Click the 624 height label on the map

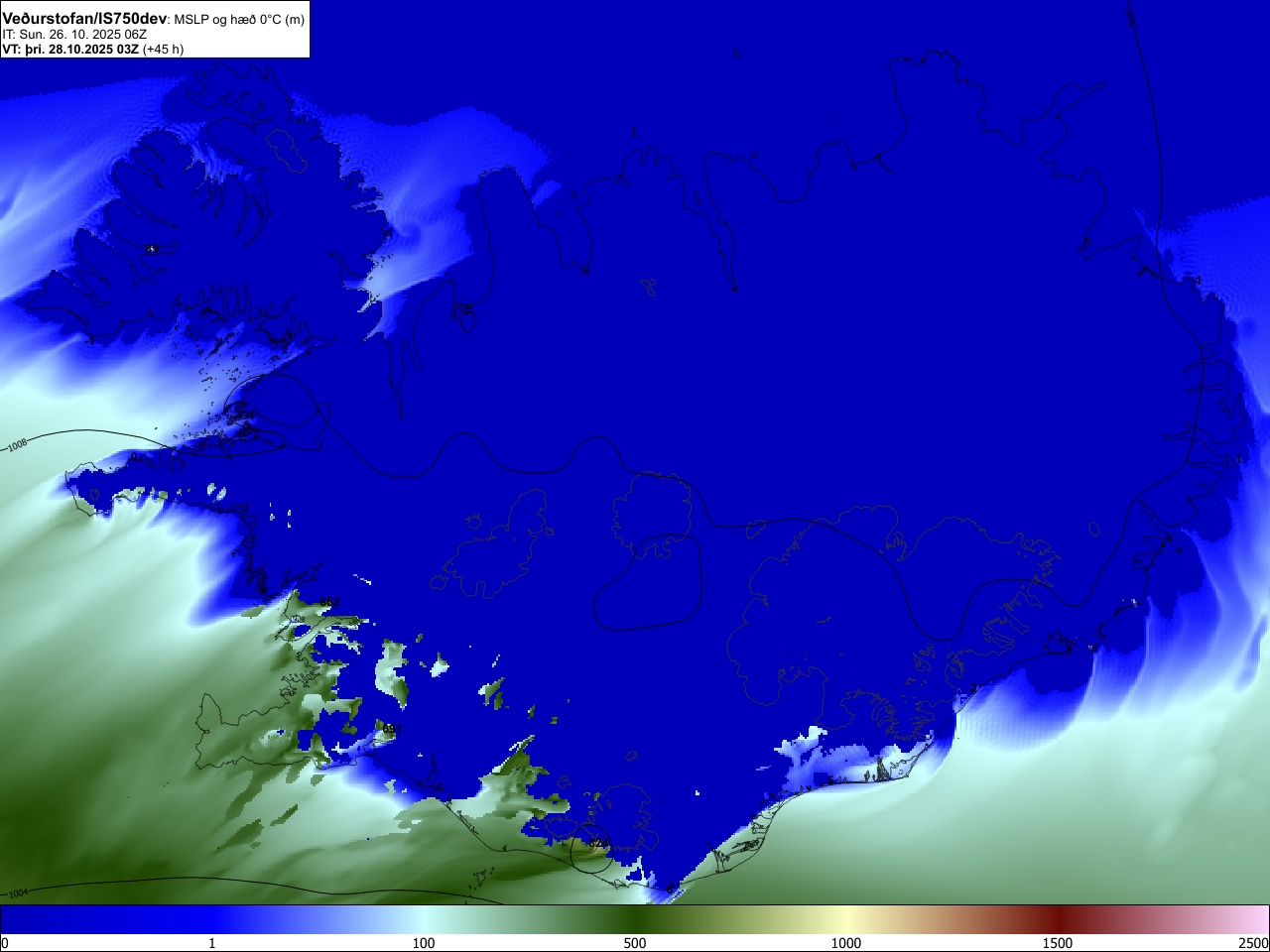tap(597, 844)
